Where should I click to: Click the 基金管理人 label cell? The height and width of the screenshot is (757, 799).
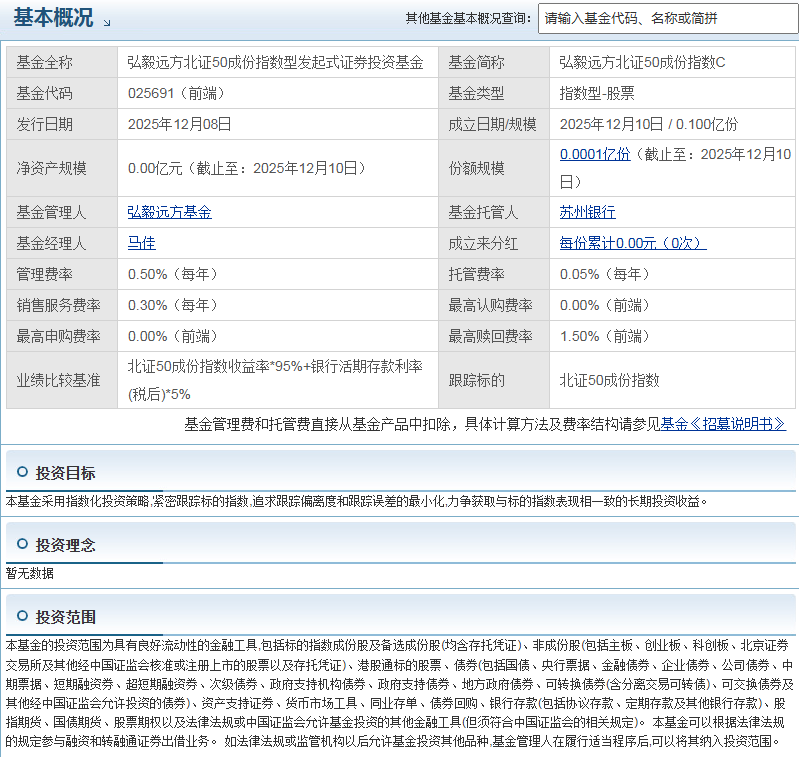coord(62,212)
